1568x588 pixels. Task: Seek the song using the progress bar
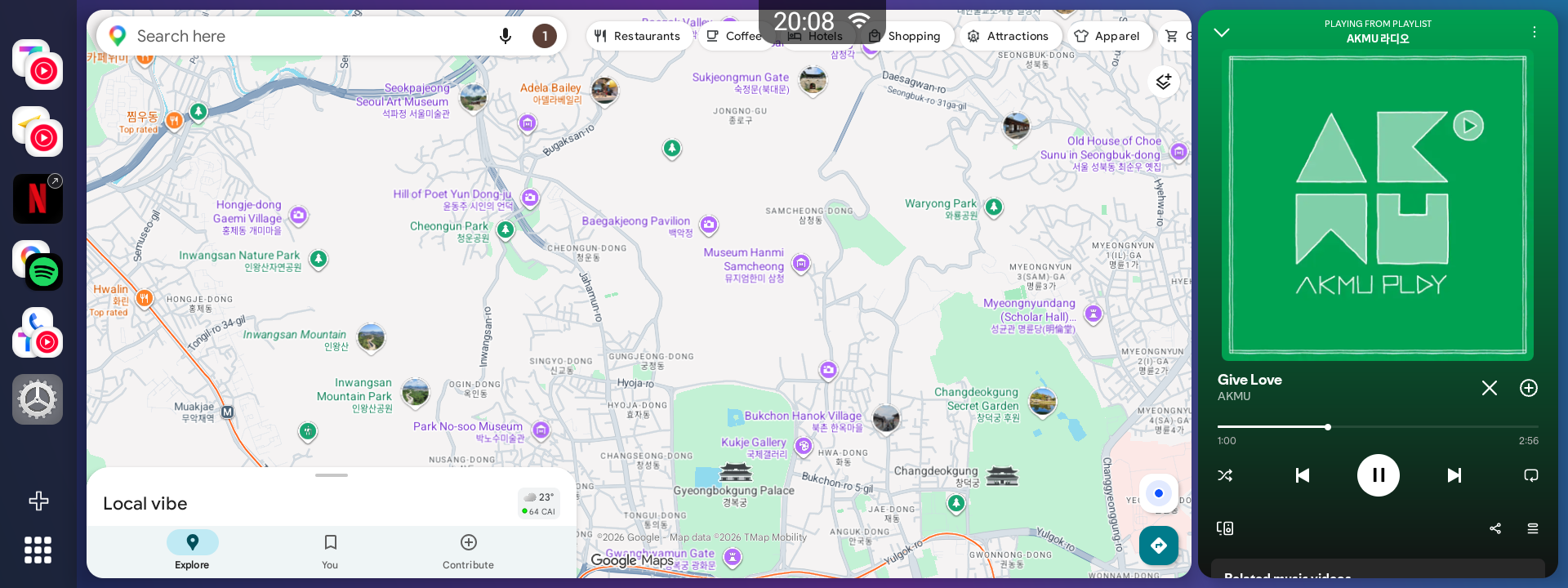(1378, 427)
